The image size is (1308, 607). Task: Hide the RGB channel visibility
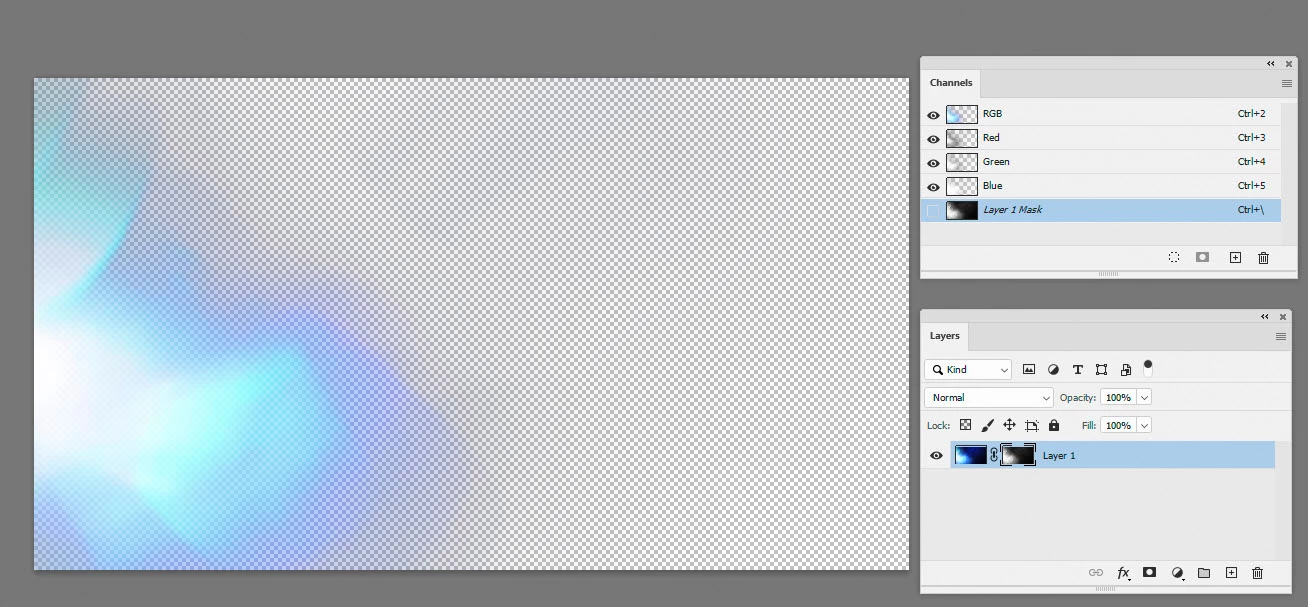coord(934,115)
